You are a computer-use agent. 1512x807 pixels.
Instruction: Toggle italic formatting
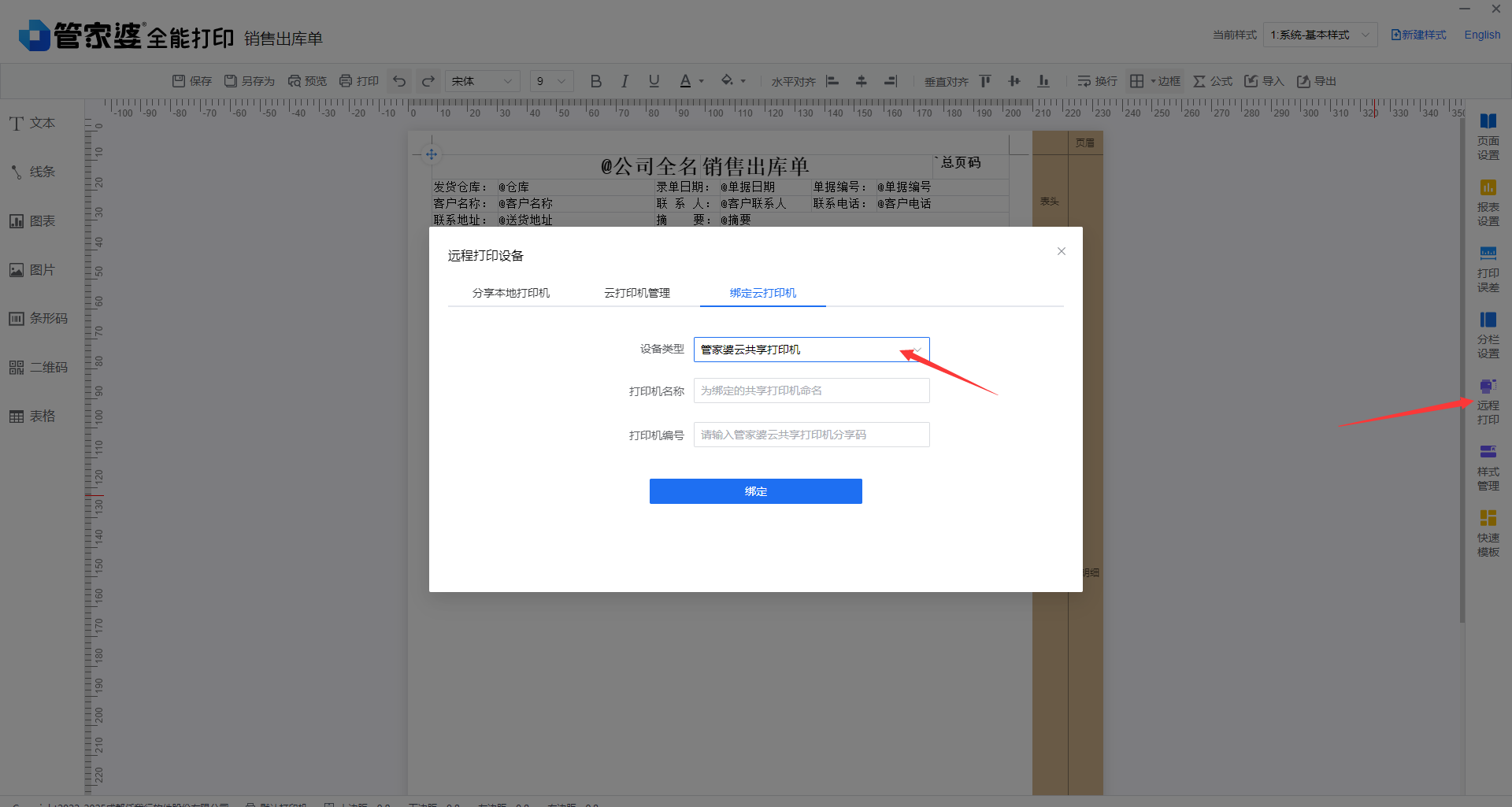pos(624,81)
